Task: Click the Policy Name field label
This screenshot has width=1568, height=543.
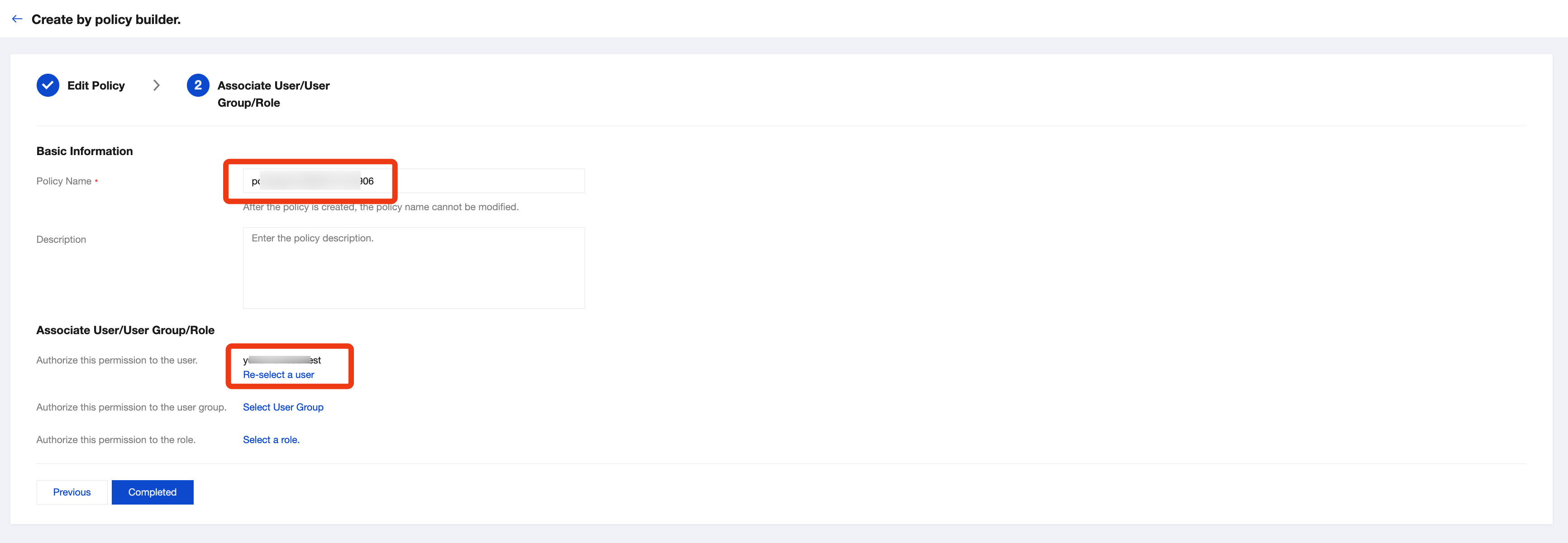Action: [64, 181]
